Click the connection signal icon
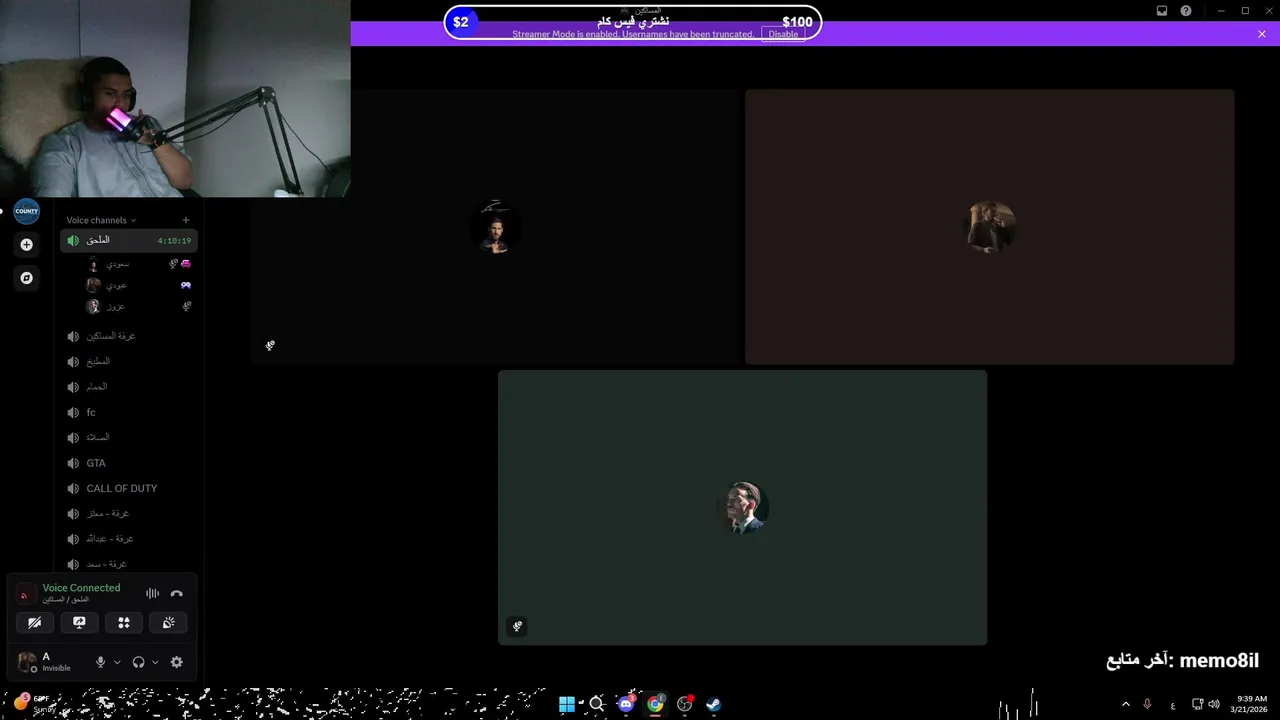The width and height of the screenshot is (1280, 720). (x=25, y=595)
